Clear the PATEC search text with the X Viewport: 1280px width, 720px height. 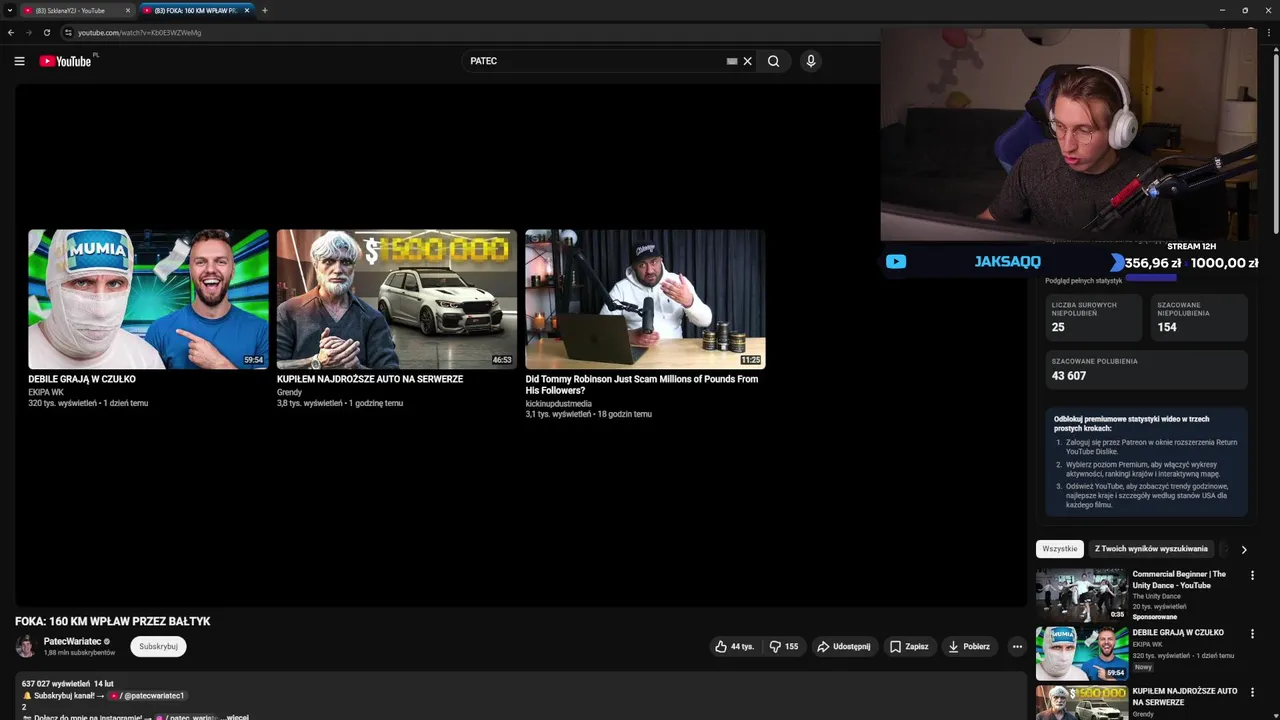coord(747,61)
